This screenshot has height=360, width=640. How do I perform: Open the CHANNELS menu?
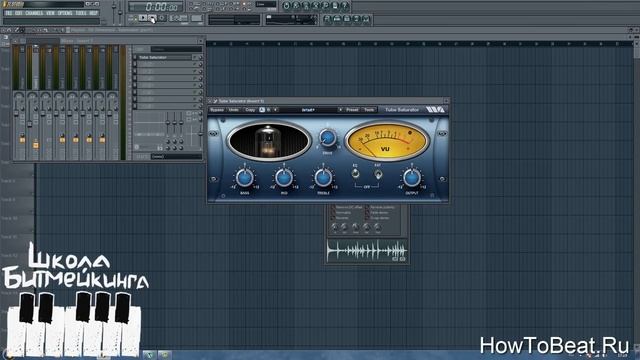click(x=34, y=13)
